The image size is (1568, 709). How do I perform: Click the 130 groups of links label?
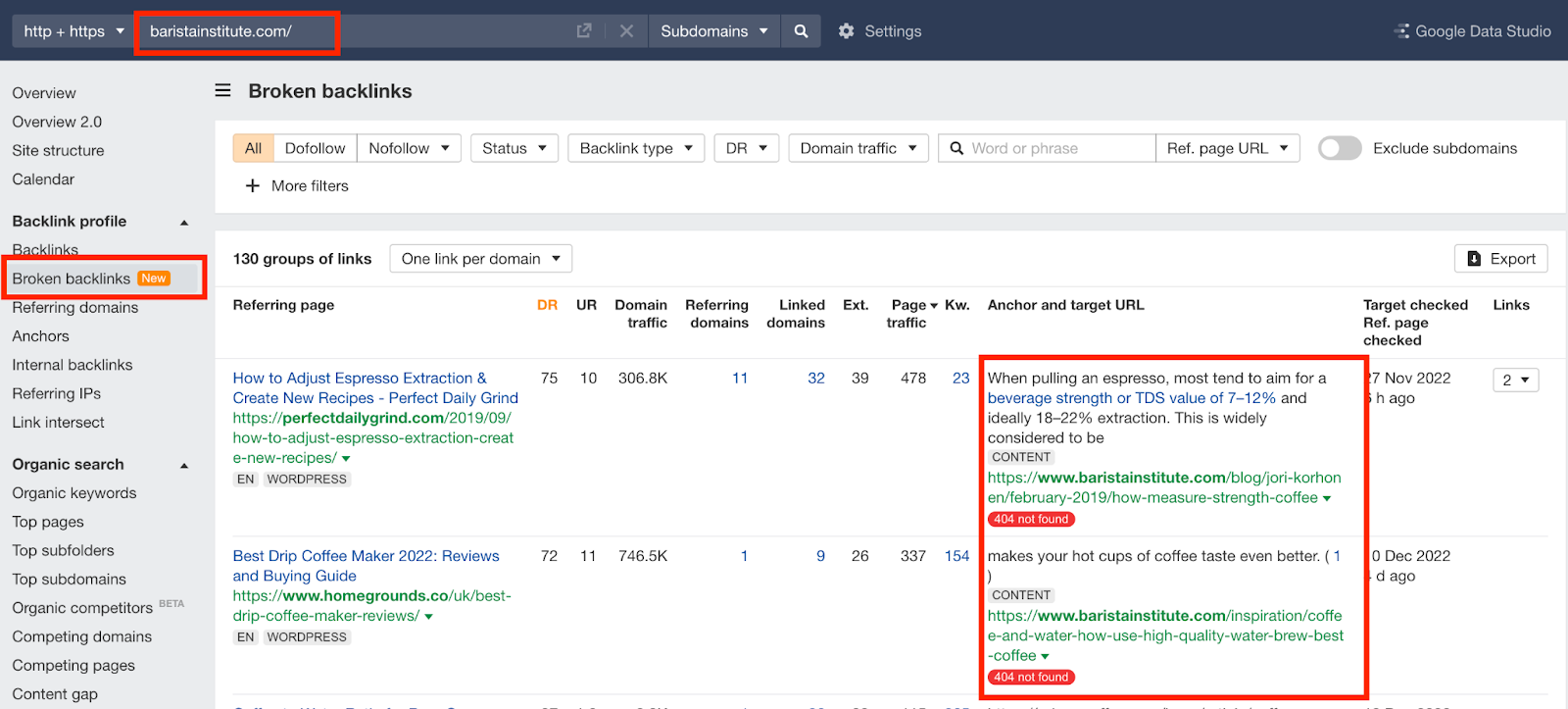click(x=302, y=259)
